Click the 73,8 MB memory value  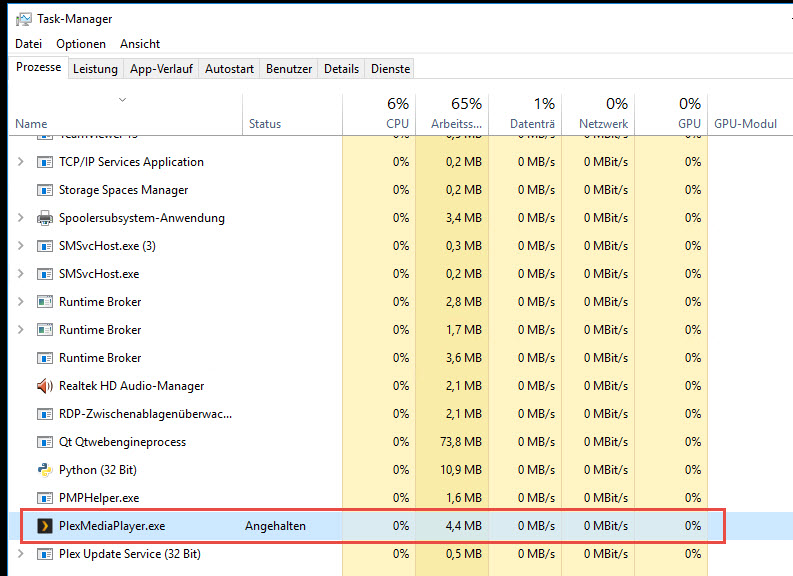[x=461, y=442]
